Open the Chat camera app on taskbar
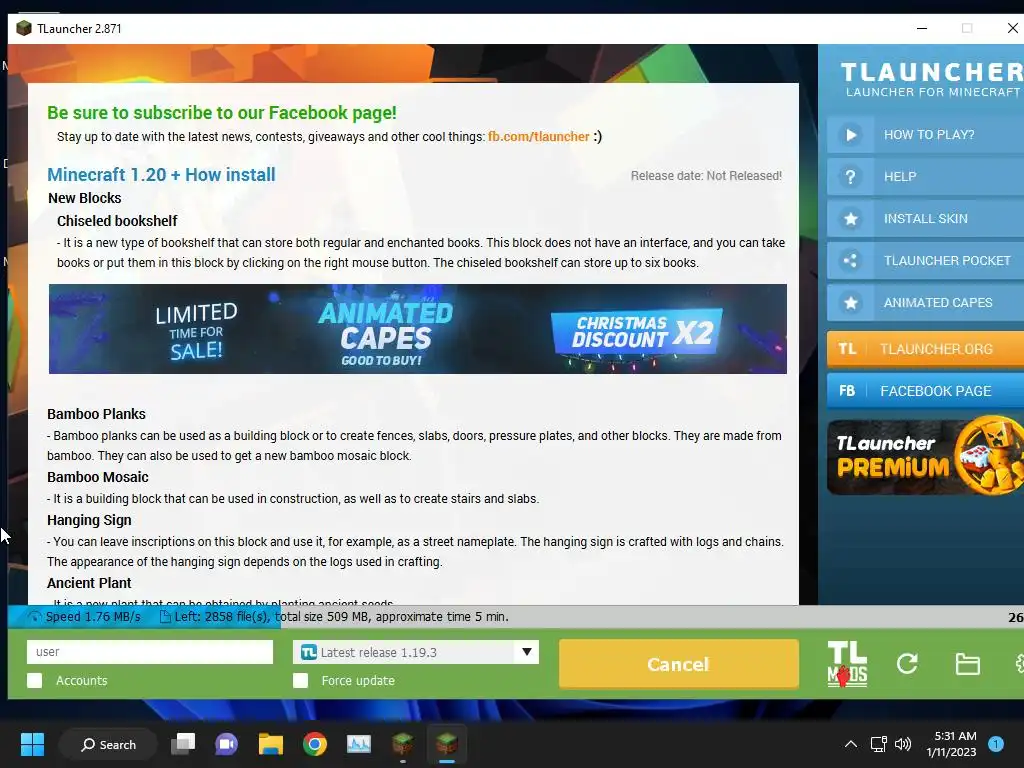The width and height of the screenshot is (1024, 768). 227,744
